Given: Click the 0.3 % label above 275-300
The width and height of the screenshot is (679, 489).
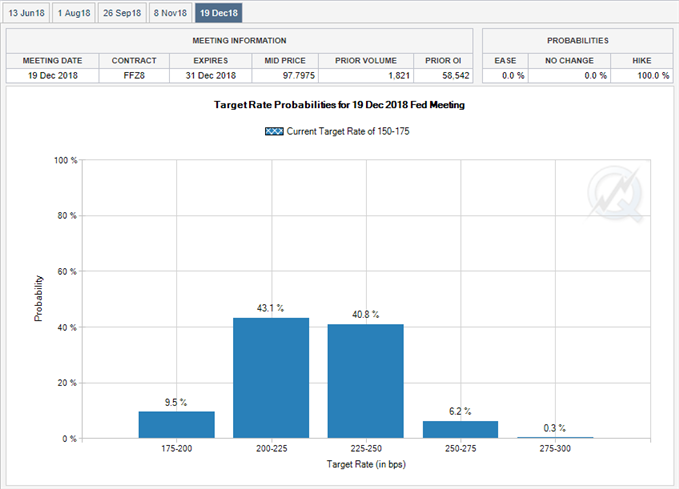Looking at the screenshot, I should pos(555,428).
